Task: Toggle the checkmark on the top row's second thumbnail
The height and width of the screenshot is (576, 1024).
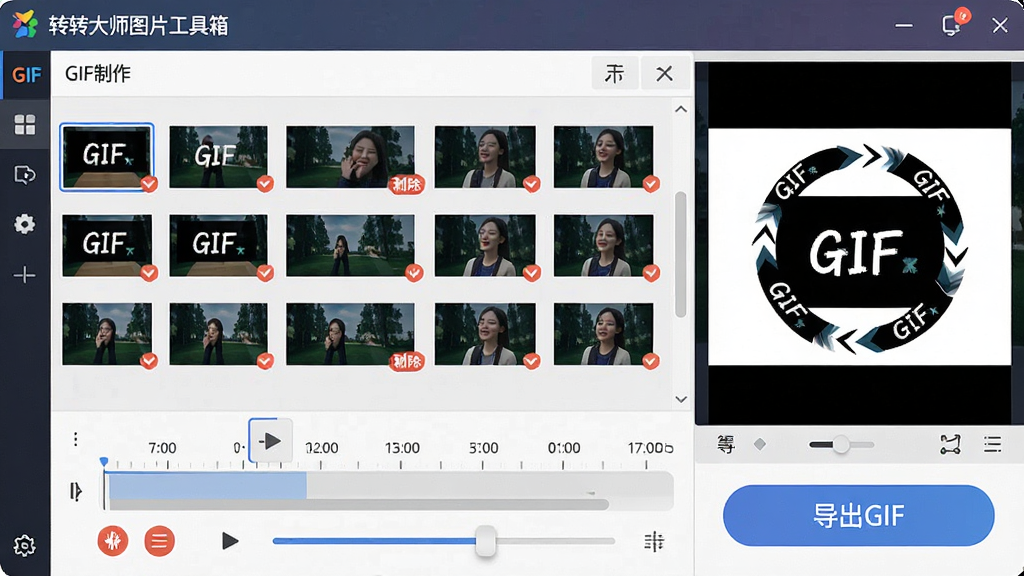Action: coord(265,184)
